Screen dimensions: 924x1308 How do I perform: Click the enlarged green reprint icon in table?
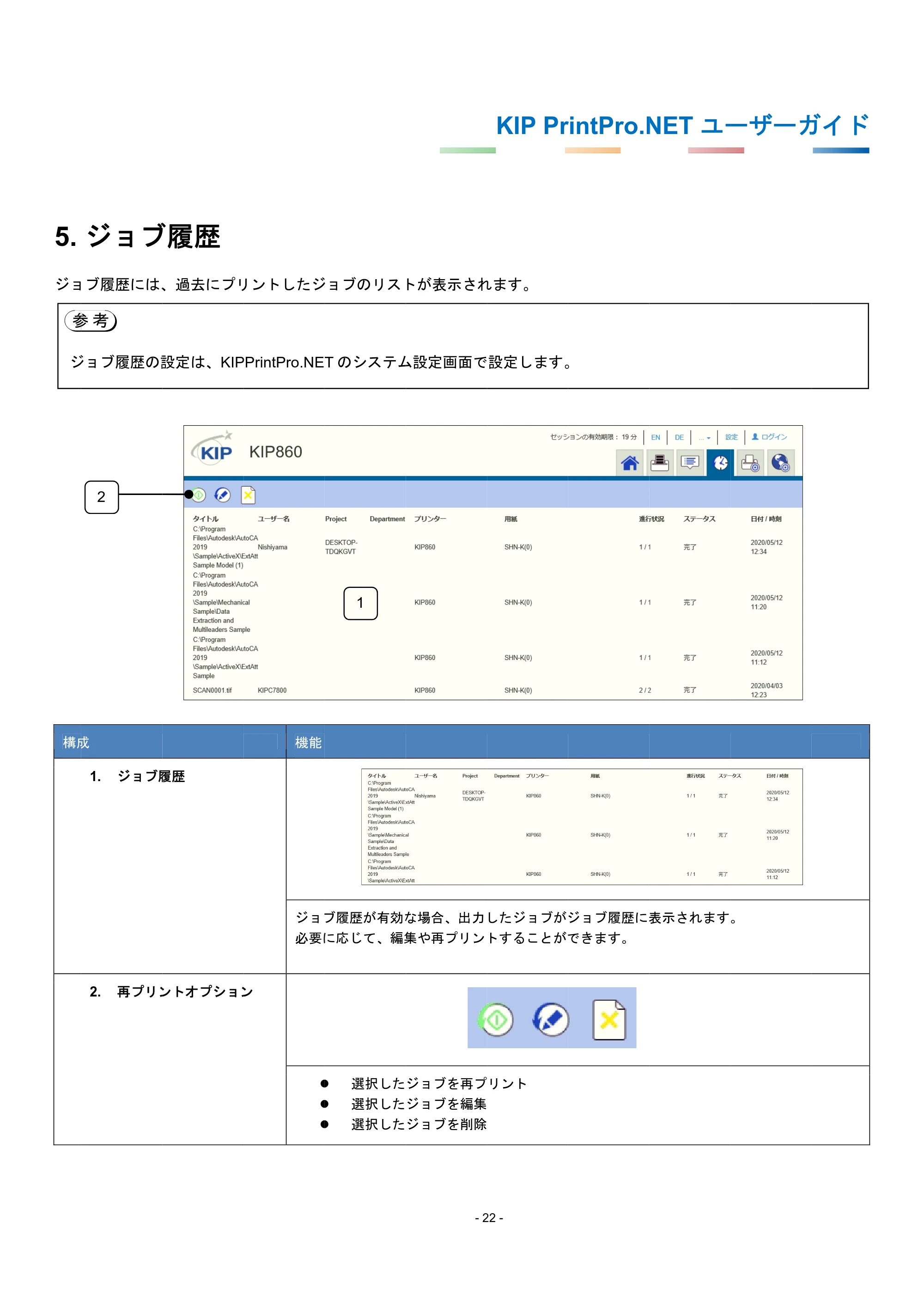point(496,1019)
